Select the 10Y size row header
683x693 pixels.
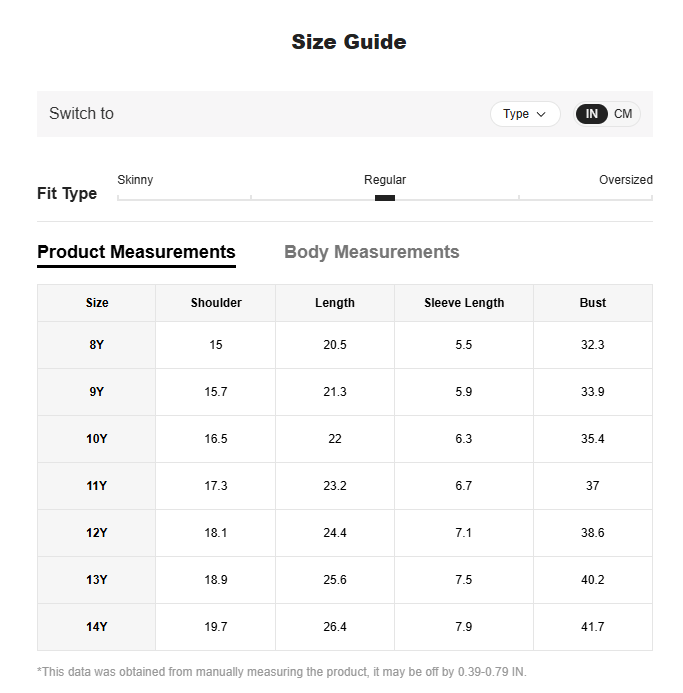[x=96, y=439]
